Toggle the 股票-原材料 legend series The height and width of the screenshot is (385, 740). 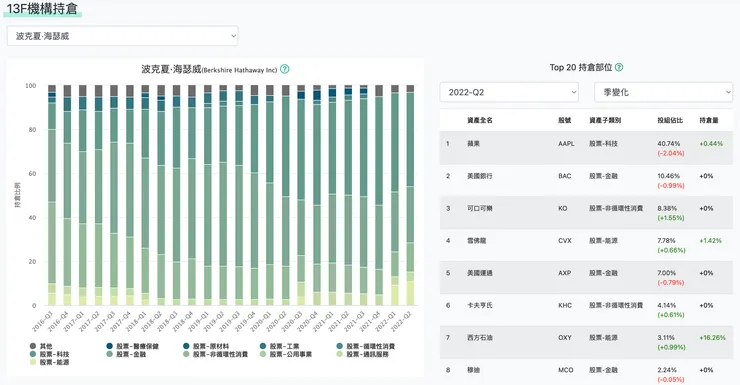[x=206, y=346]
